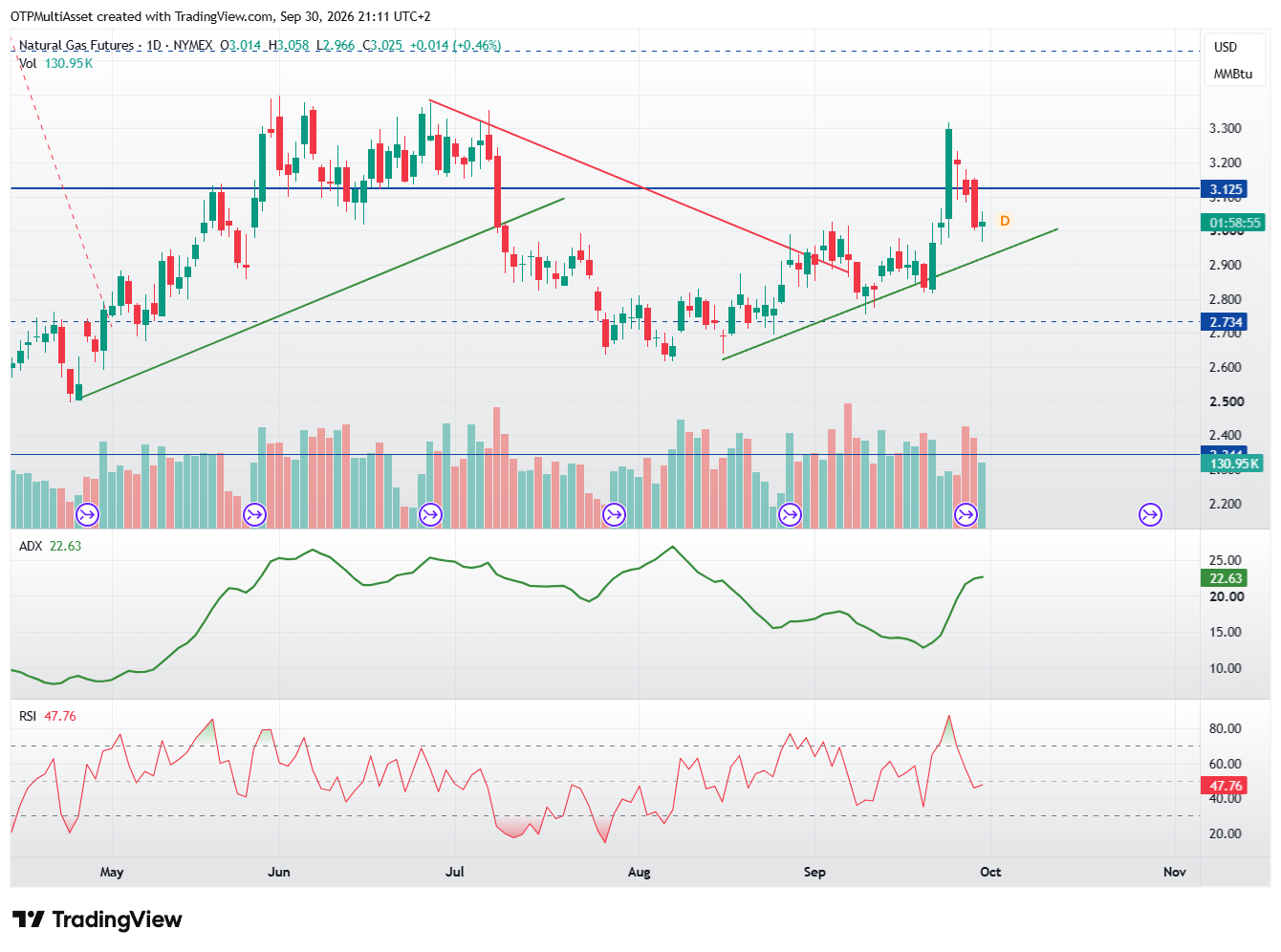Viewport: 1281px width, 952px height.
Task: Select the 3.125 blue price label on the scale
Action: [x=1226, y=189]
